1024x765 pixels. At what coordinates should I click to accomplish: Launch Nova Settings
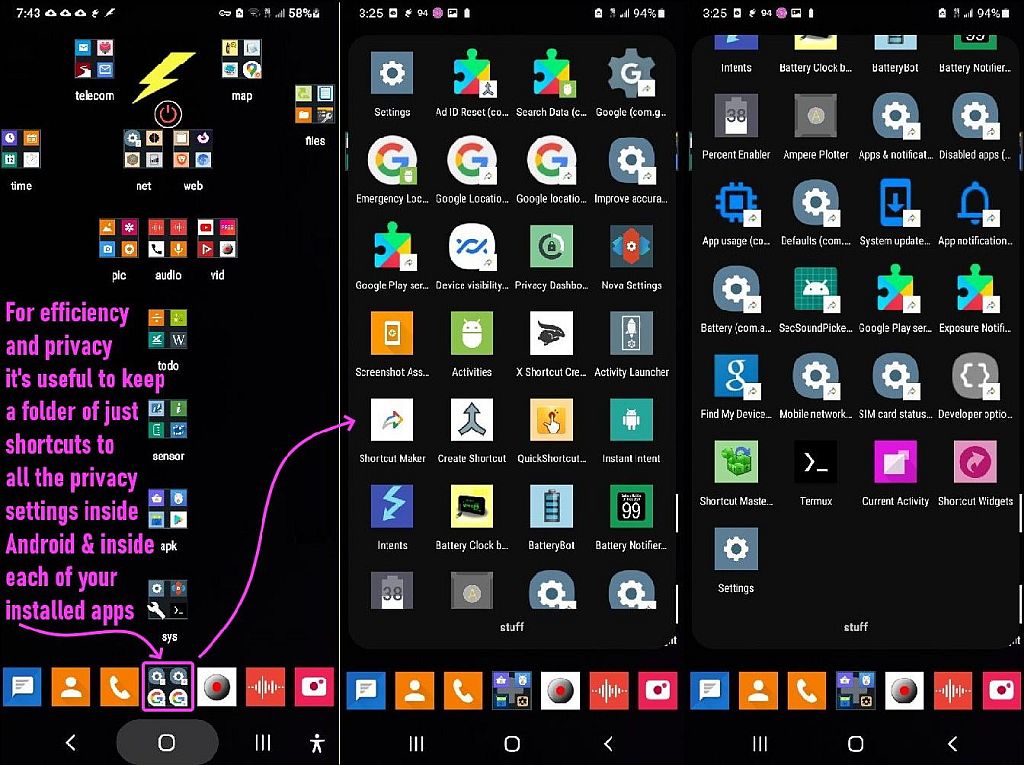(632, 247)
